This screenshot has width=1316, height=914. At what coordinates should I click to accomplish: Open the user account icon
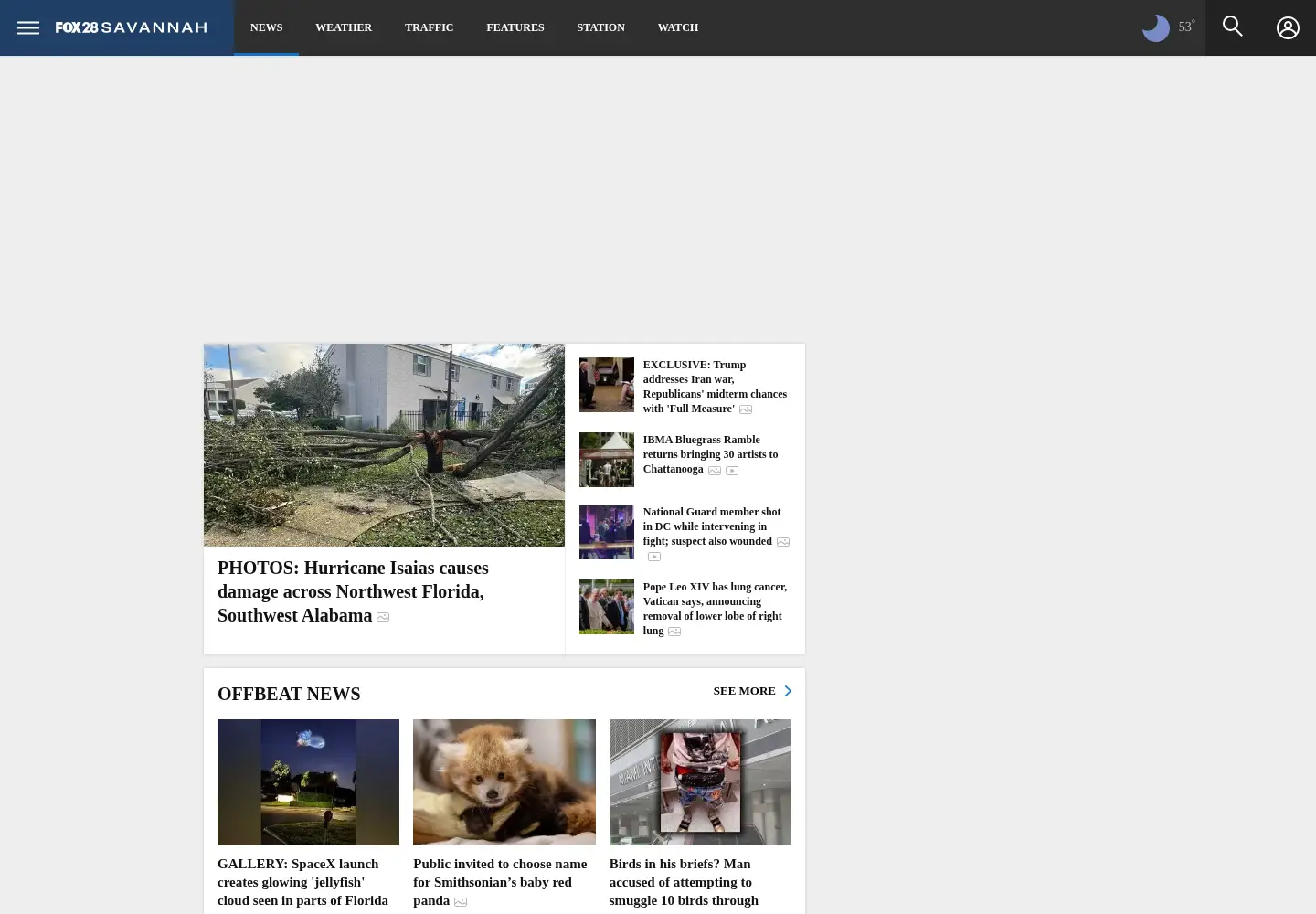pos(1288,27)
